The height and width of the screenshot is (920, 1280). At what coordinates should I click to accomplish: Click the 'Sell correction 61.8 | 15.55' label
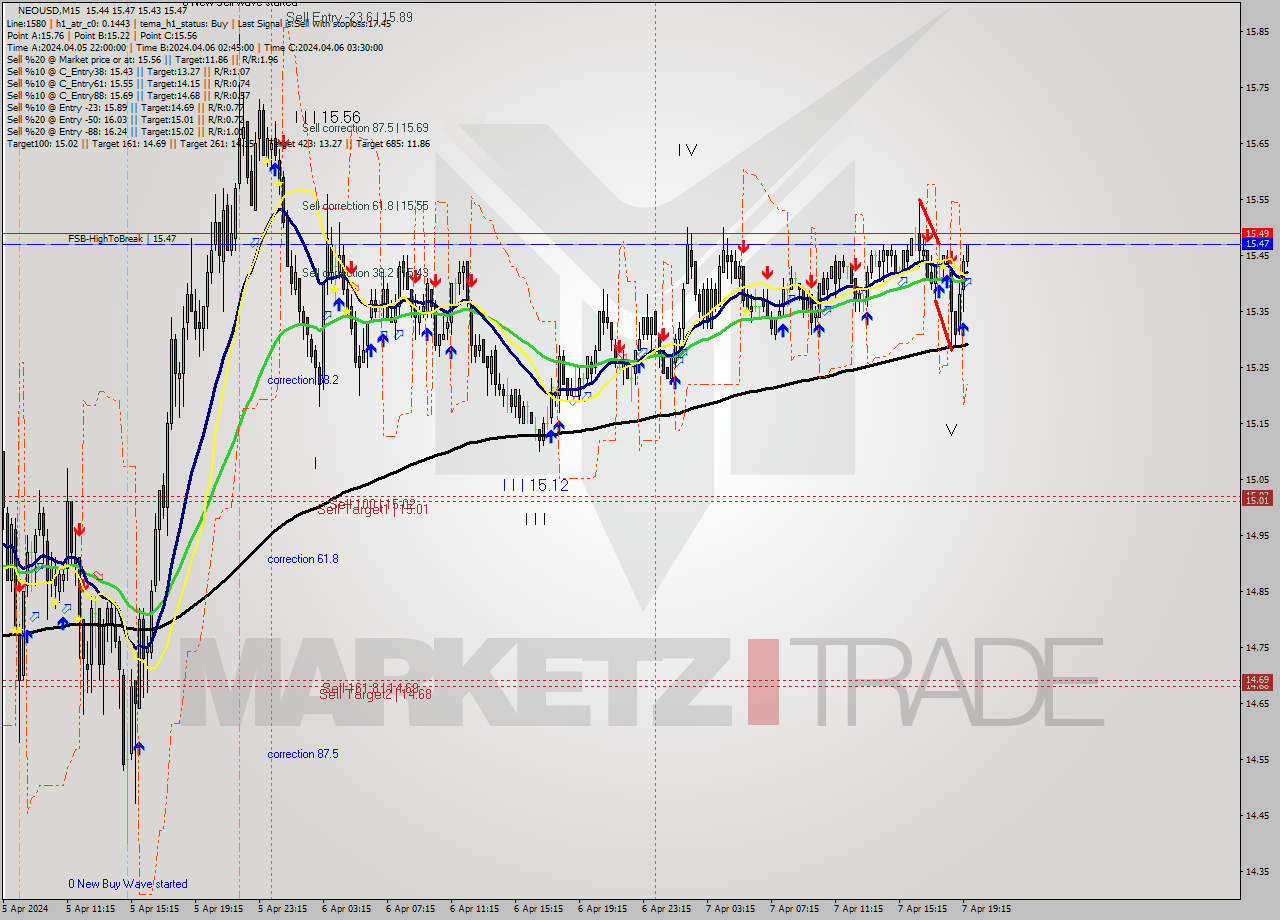pyautogui.click(x=365, y=206)
